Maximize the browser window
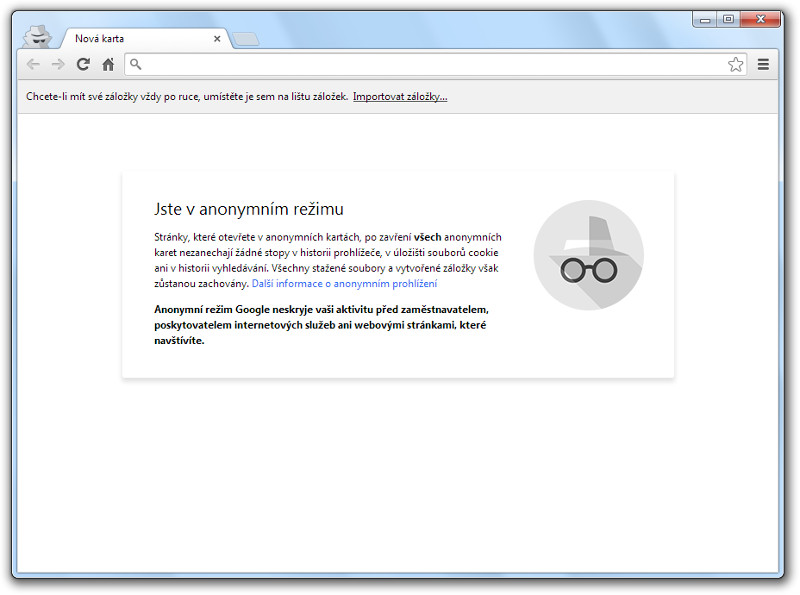This screenshot has width=800, height=595. point(728,19)
